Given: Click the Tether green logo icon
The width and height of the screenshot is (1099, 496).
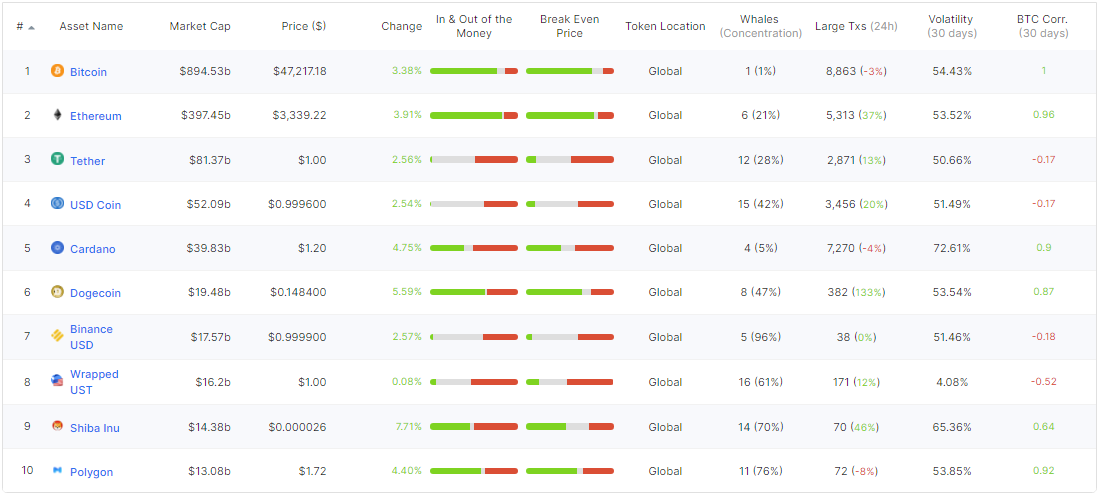Looking at the screenshot, I should pos(57,159).
